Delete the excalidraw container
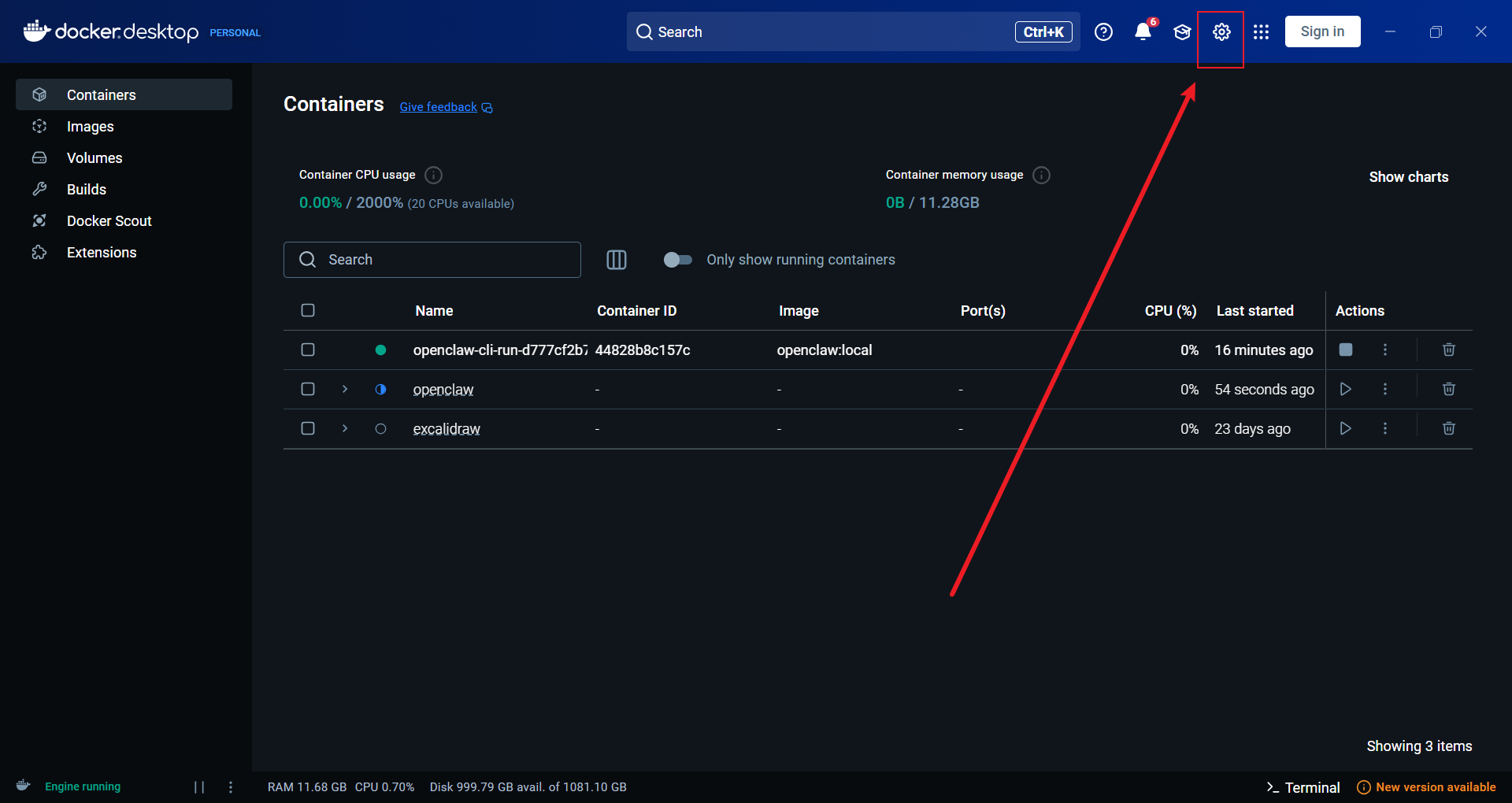The image size is (1512, 803). tap(1448, 428)
